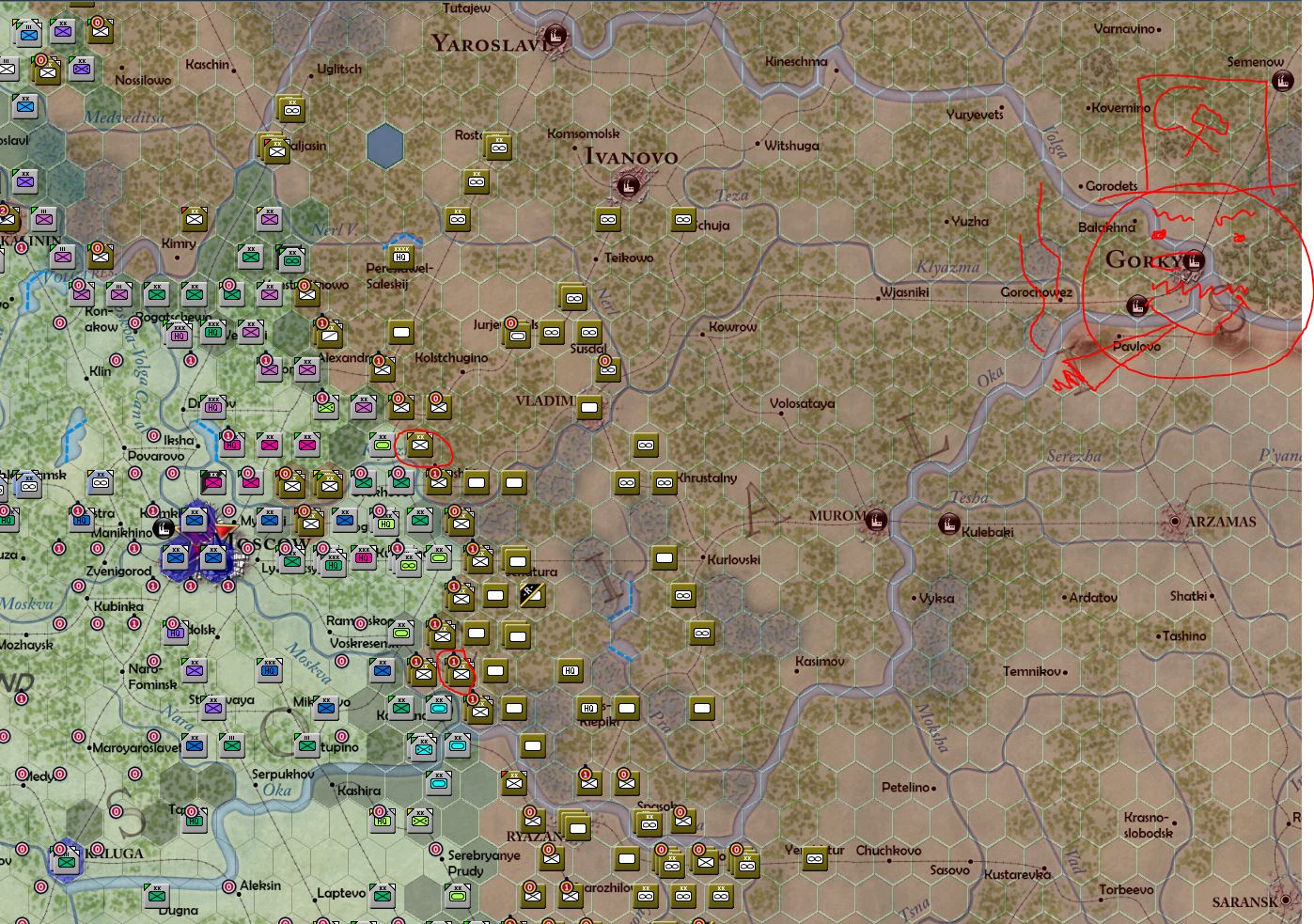Select the green counter above Dugna
Image resolution: width=1314 pixels, height=924 pixels.
tap(157, 894)
